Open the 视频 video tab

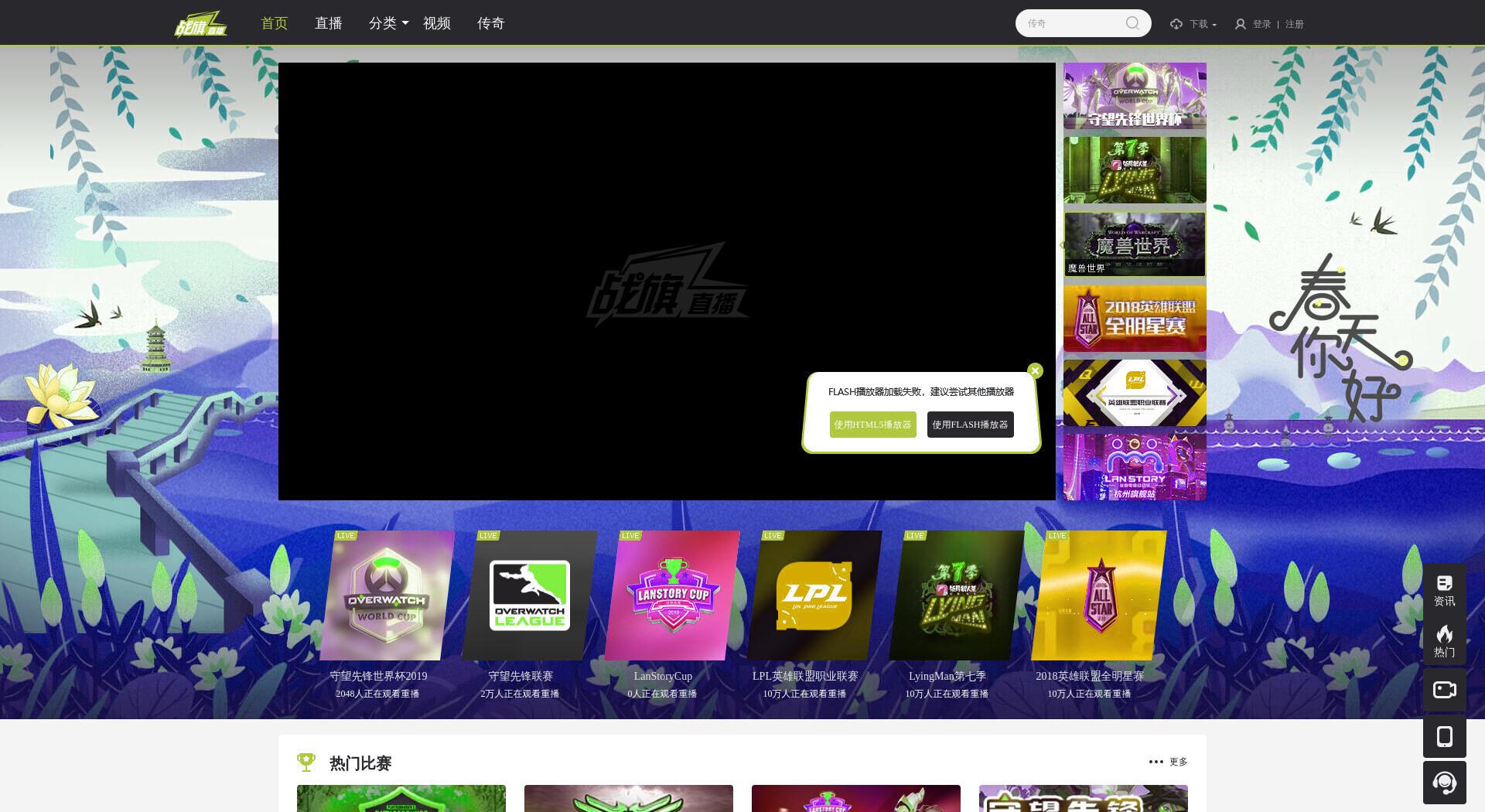(437, 23)
